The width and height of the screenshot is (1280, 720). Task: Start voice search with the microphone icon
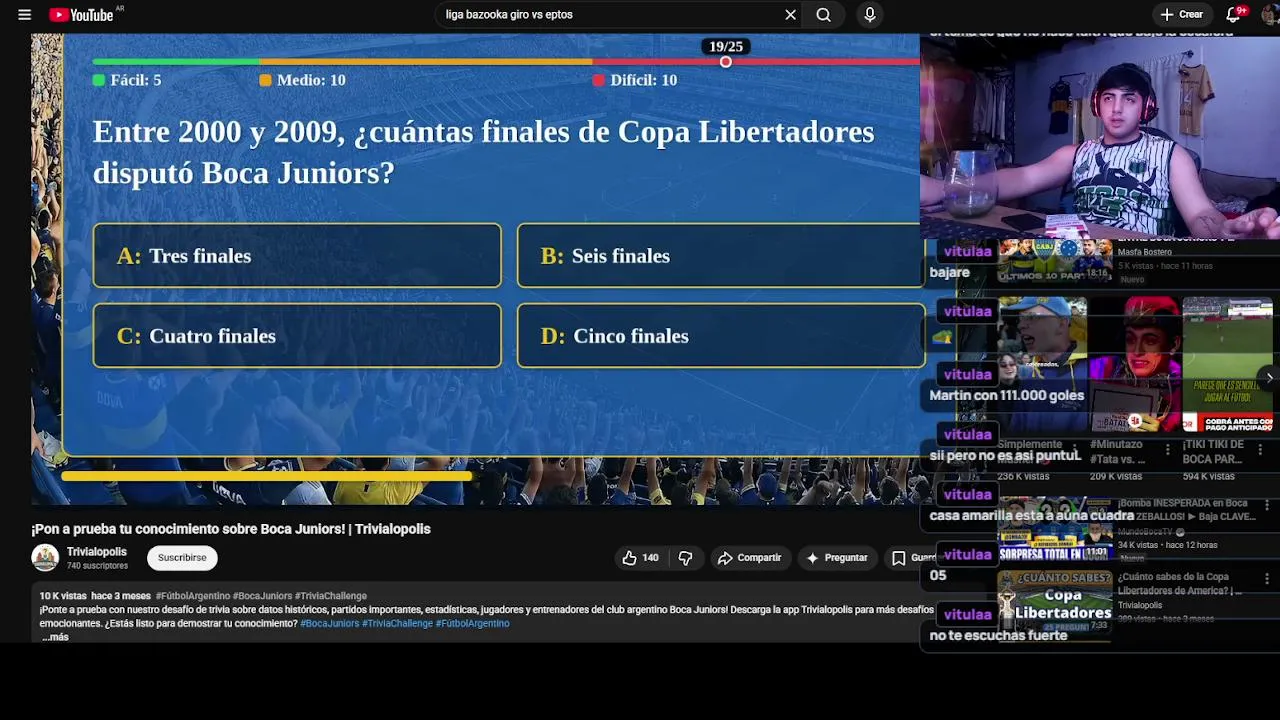point(870,15)
